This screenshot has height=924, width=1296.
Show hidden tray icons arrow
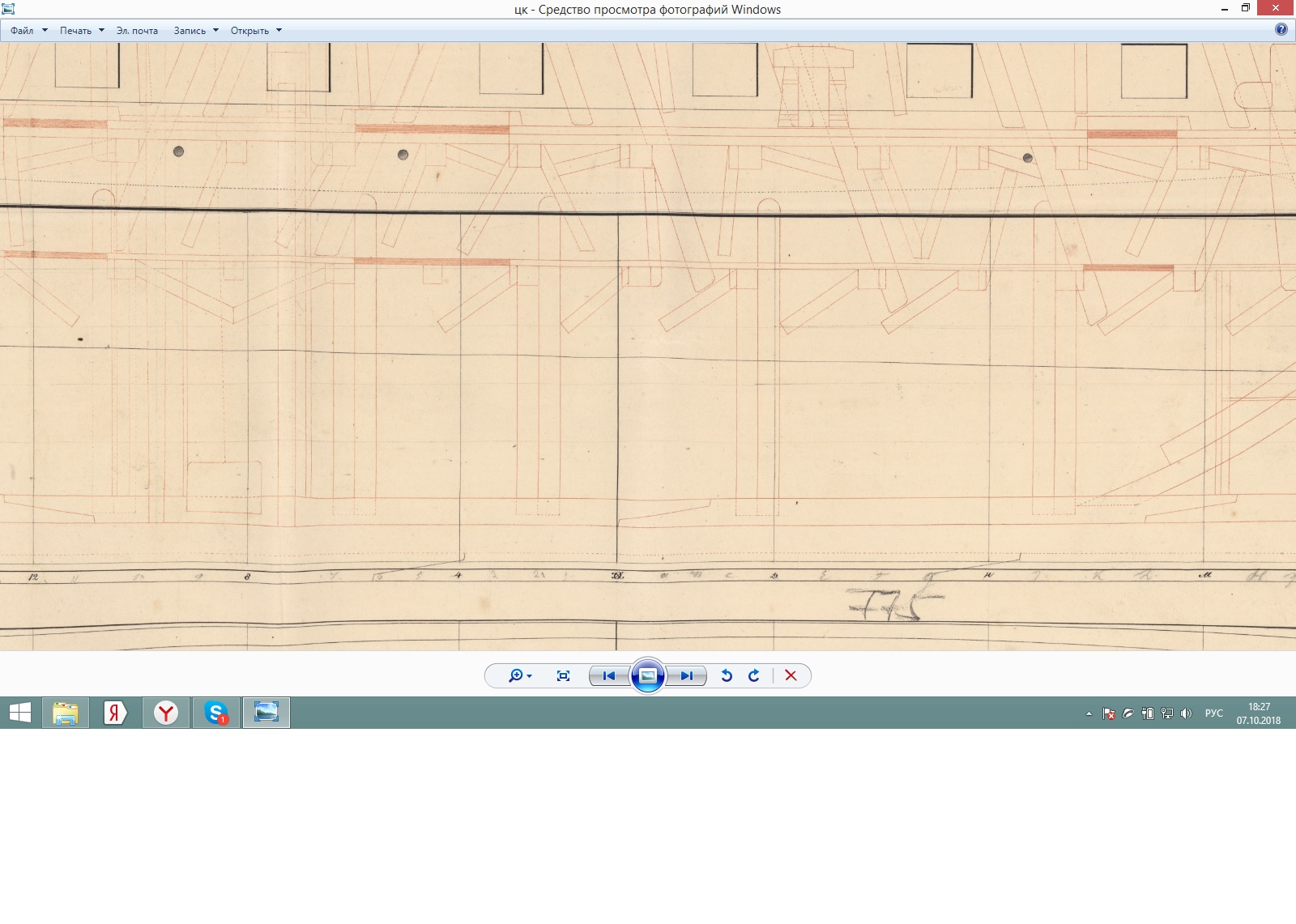click(x=1089, y=713)
